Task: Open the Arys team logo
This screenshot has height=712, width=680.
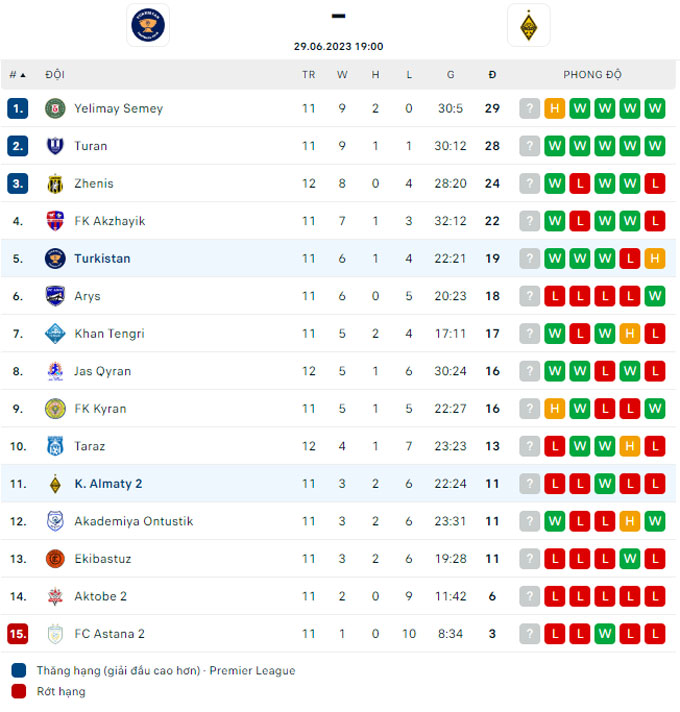Action: tap(55, 296)
